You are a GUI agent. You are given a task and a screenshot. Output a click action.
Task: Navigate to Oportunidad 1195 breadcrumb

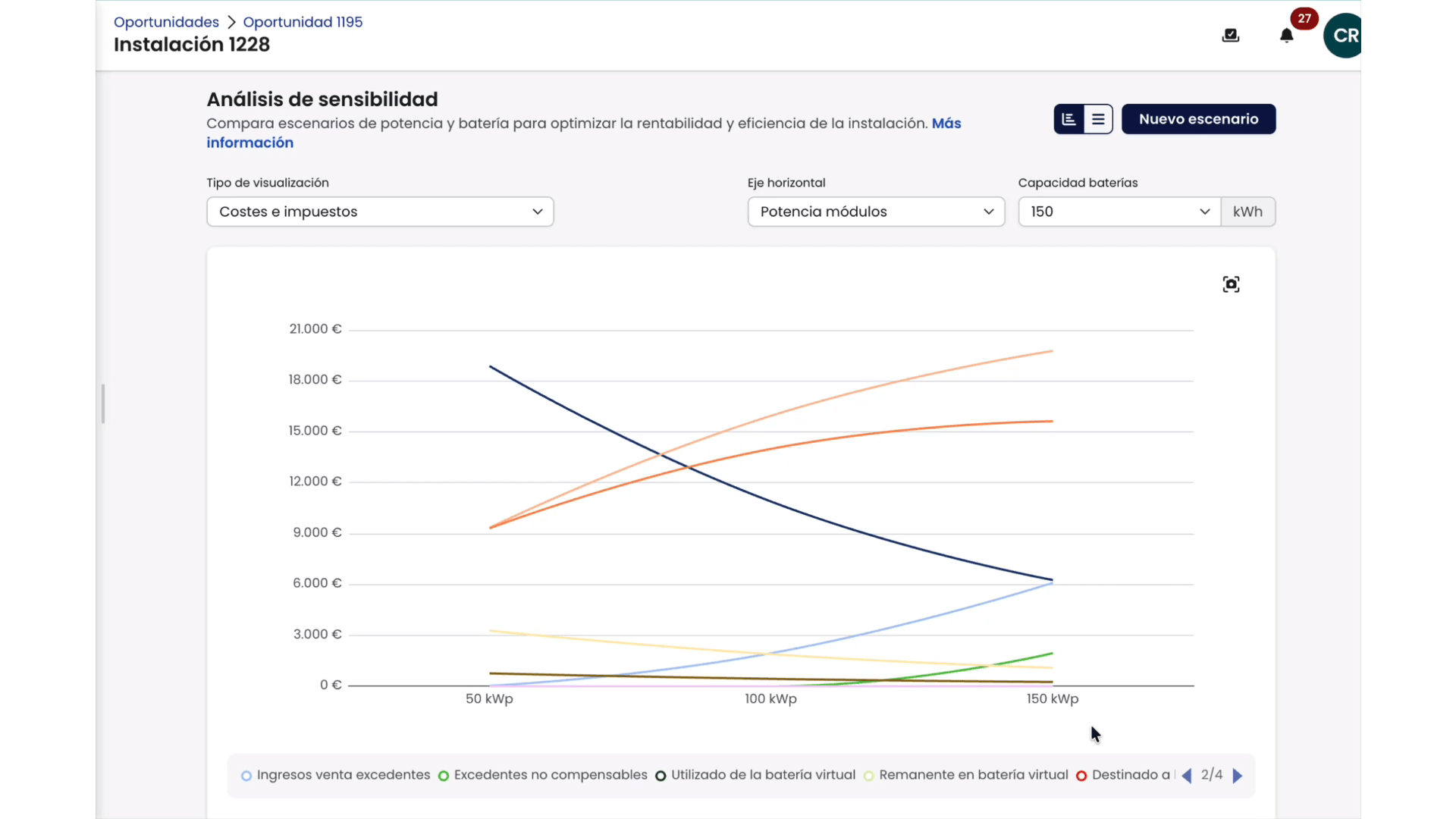tap(303, 22)
